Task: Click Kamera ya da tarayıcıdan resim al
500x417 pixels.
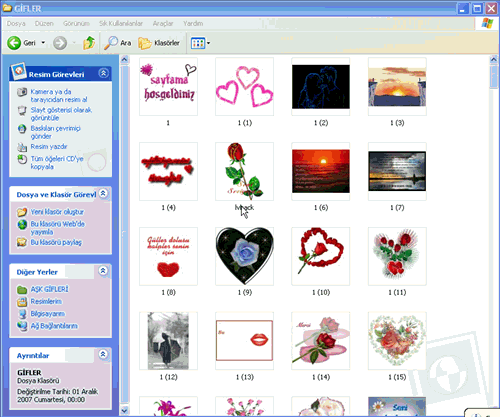Action: pyautogui.click(x=59, y=96)
